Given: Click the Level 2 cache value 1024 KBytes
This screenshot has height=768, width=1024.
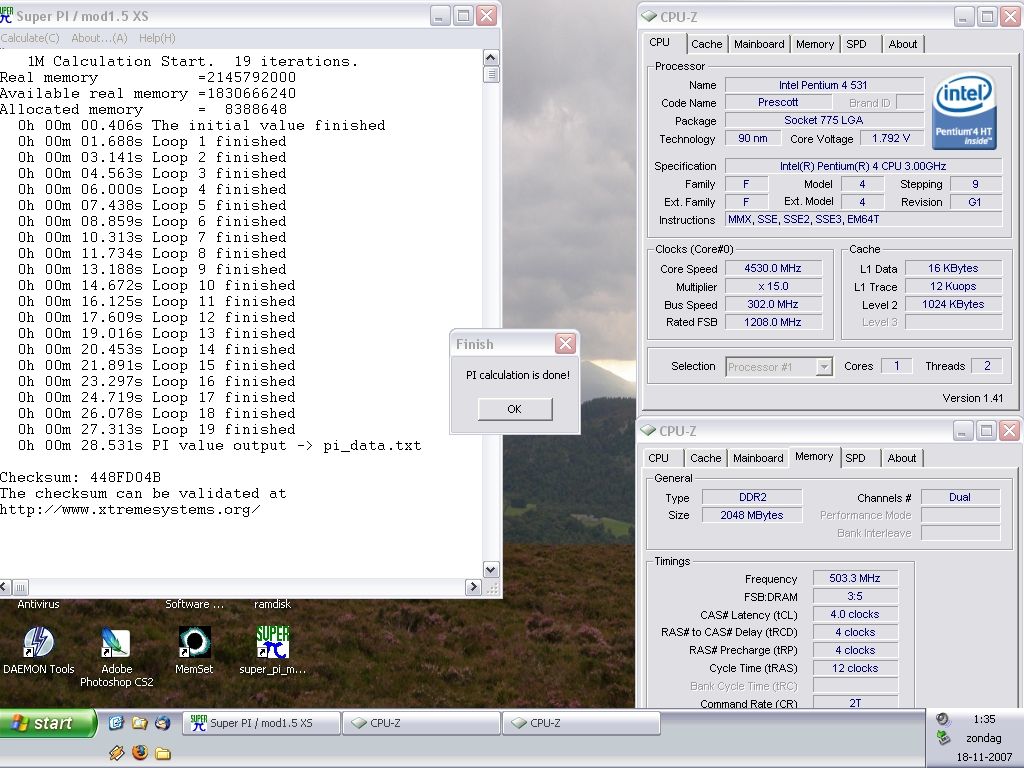Looking at the screenshot, I should point(953,304).
